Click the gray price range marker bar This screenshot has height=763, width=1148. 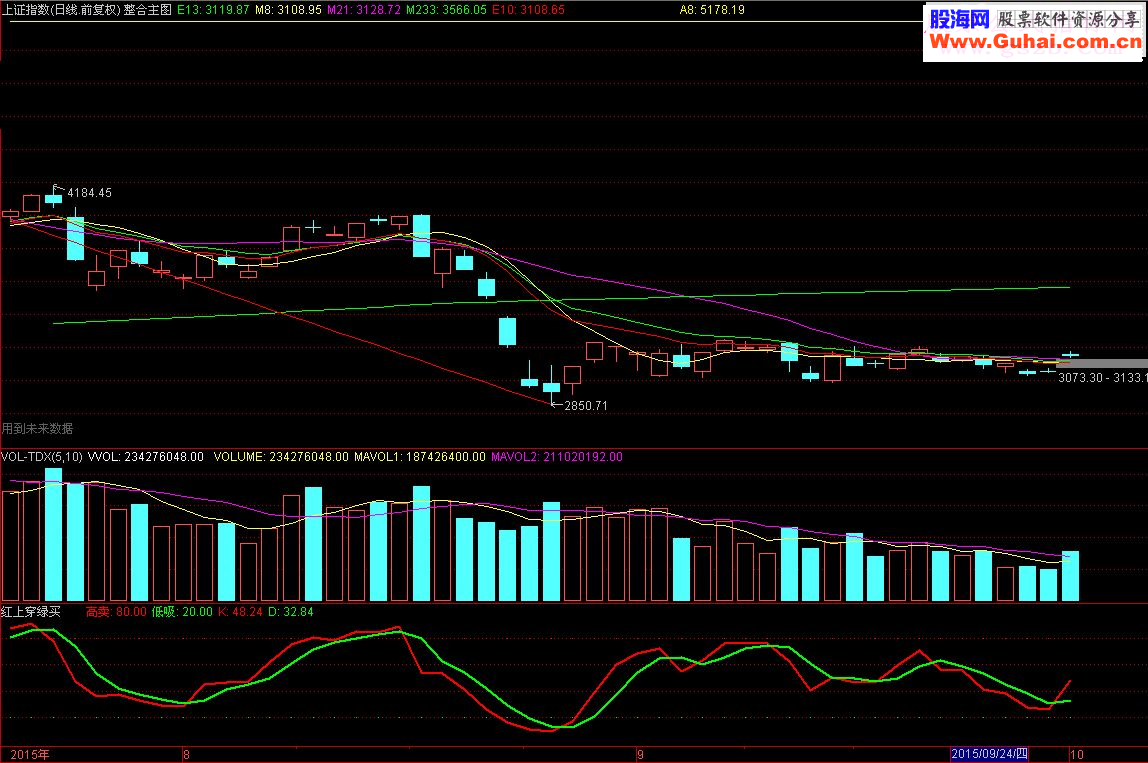coord(1102,363)
